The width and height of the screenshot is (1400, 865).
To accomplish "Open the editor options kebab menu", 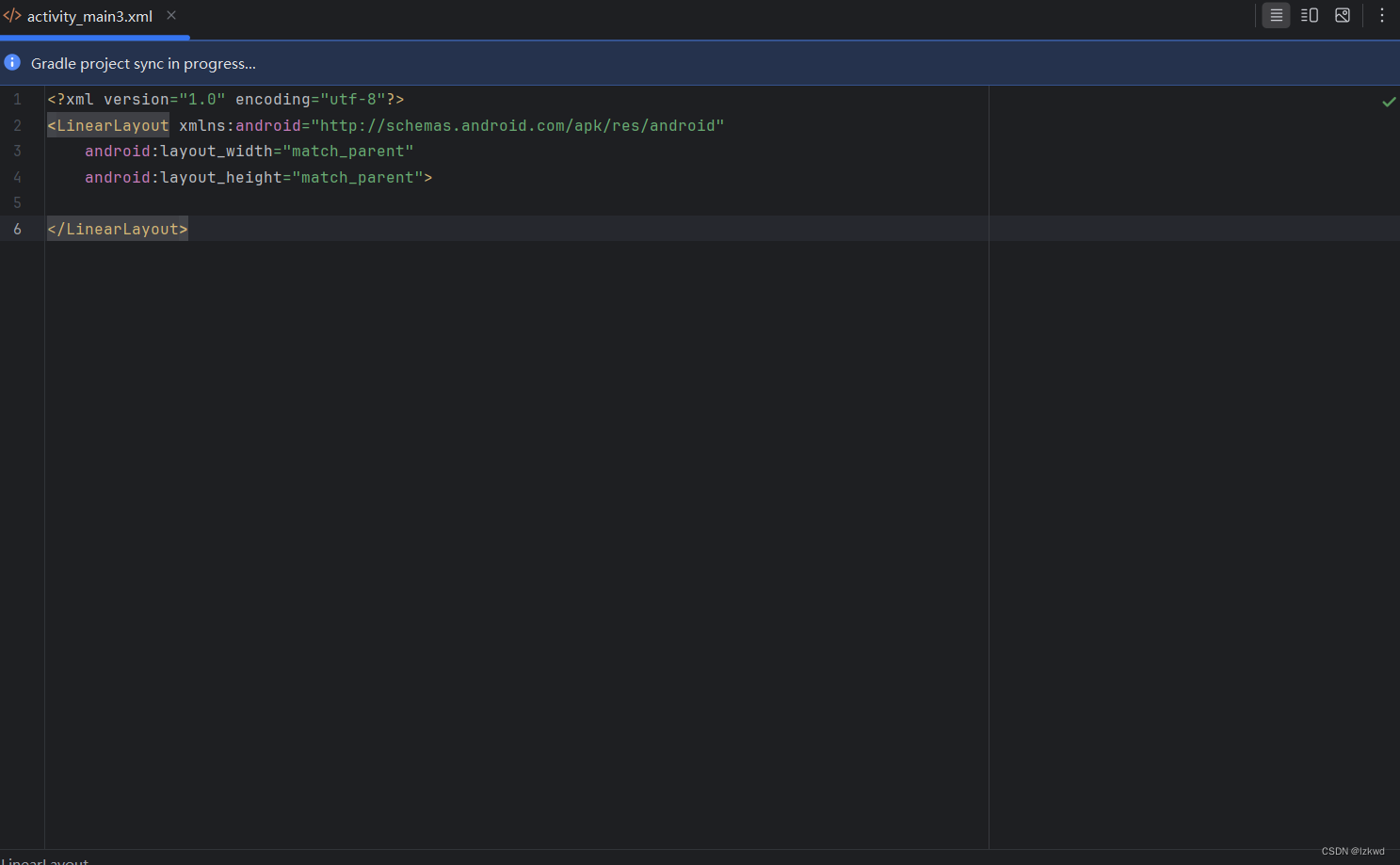I will click(1381, 15).
